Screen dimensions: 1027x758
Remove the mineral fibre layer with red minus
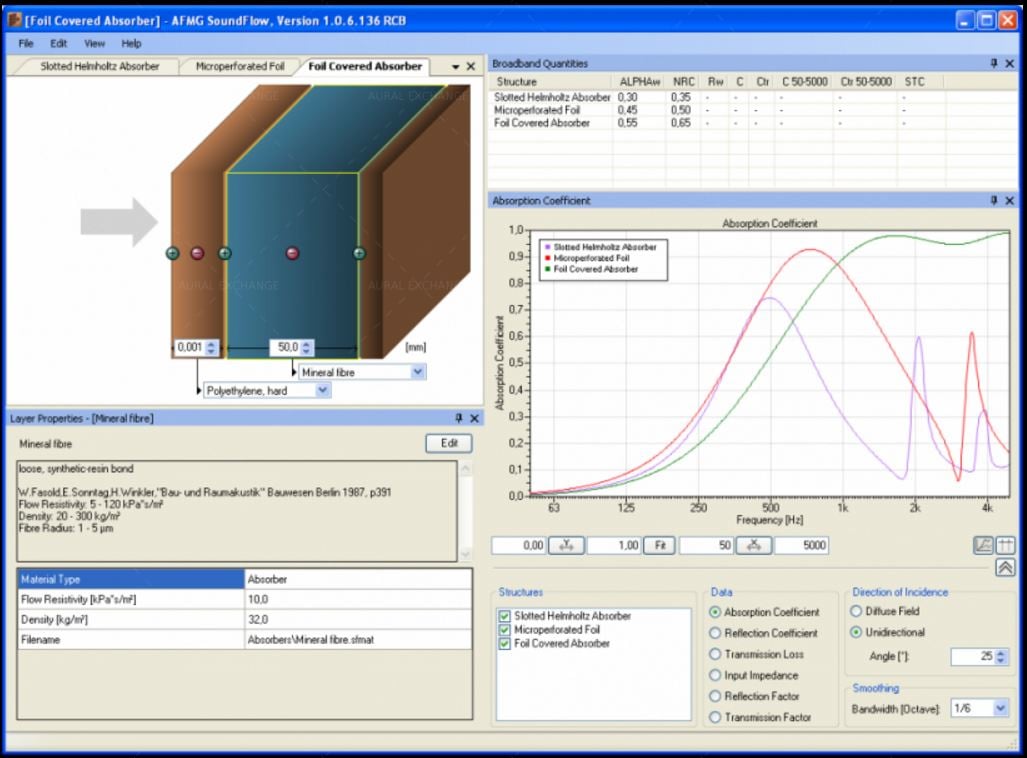292,253
